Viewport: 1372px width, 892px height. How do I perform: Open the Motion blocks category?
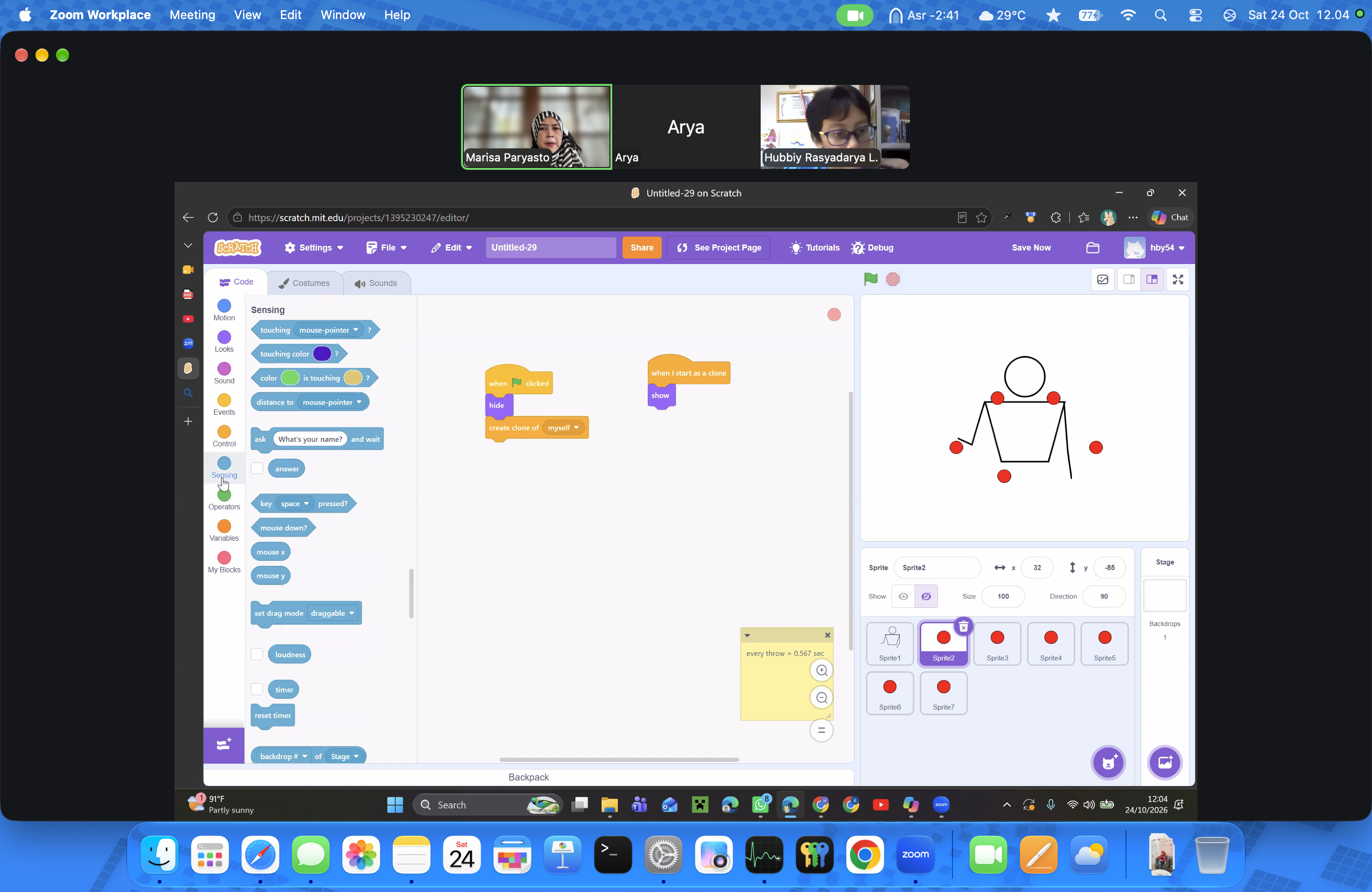224,310
